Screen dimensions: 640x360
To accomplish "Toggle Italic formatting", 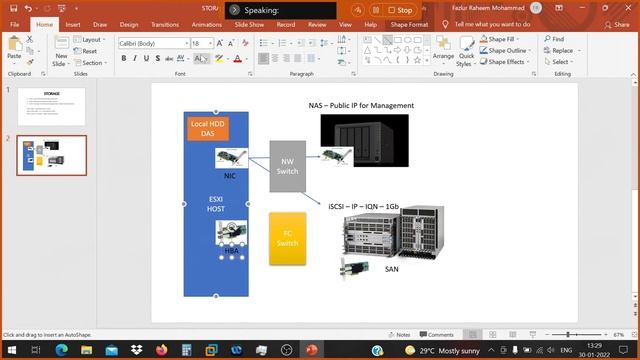I will click(x=135, y=59).
